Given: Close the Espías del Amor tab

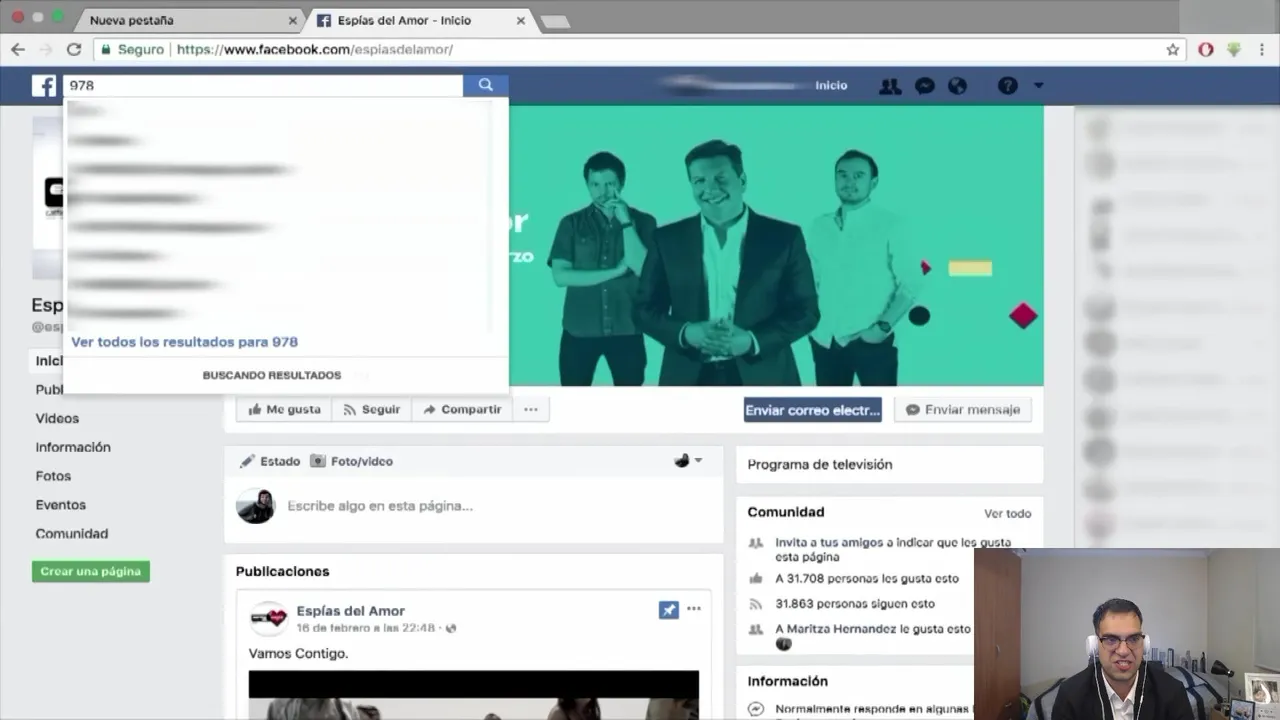Looking at the screenshot, I should point(521,20).
